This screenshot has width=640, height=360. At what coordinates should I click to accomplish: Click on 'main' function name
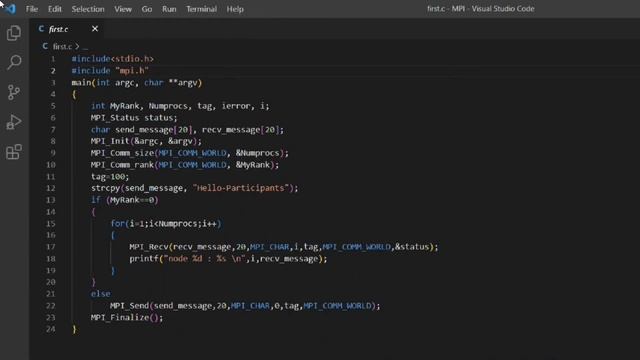coord(81,82)
